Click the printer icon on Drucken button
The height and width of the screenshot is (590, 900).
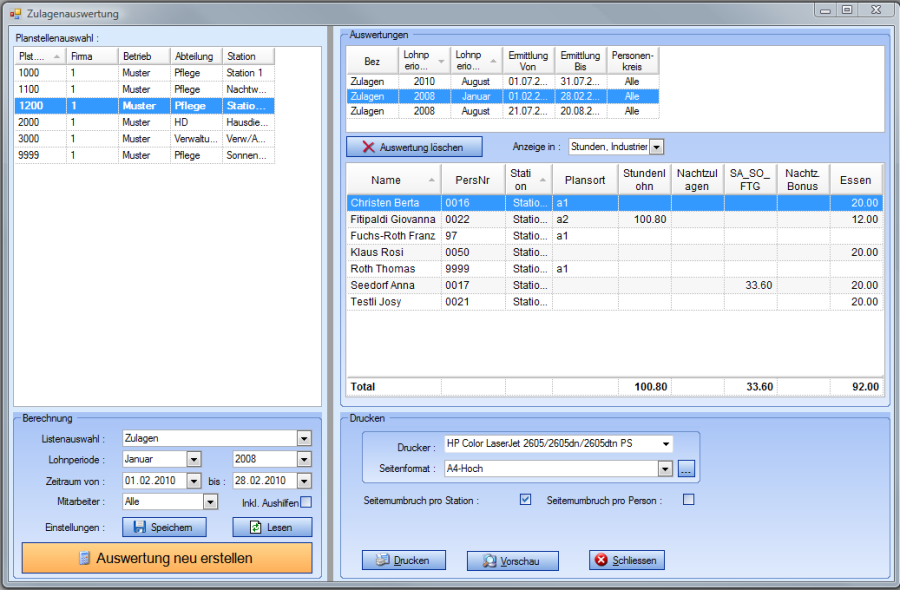[381, 561]
